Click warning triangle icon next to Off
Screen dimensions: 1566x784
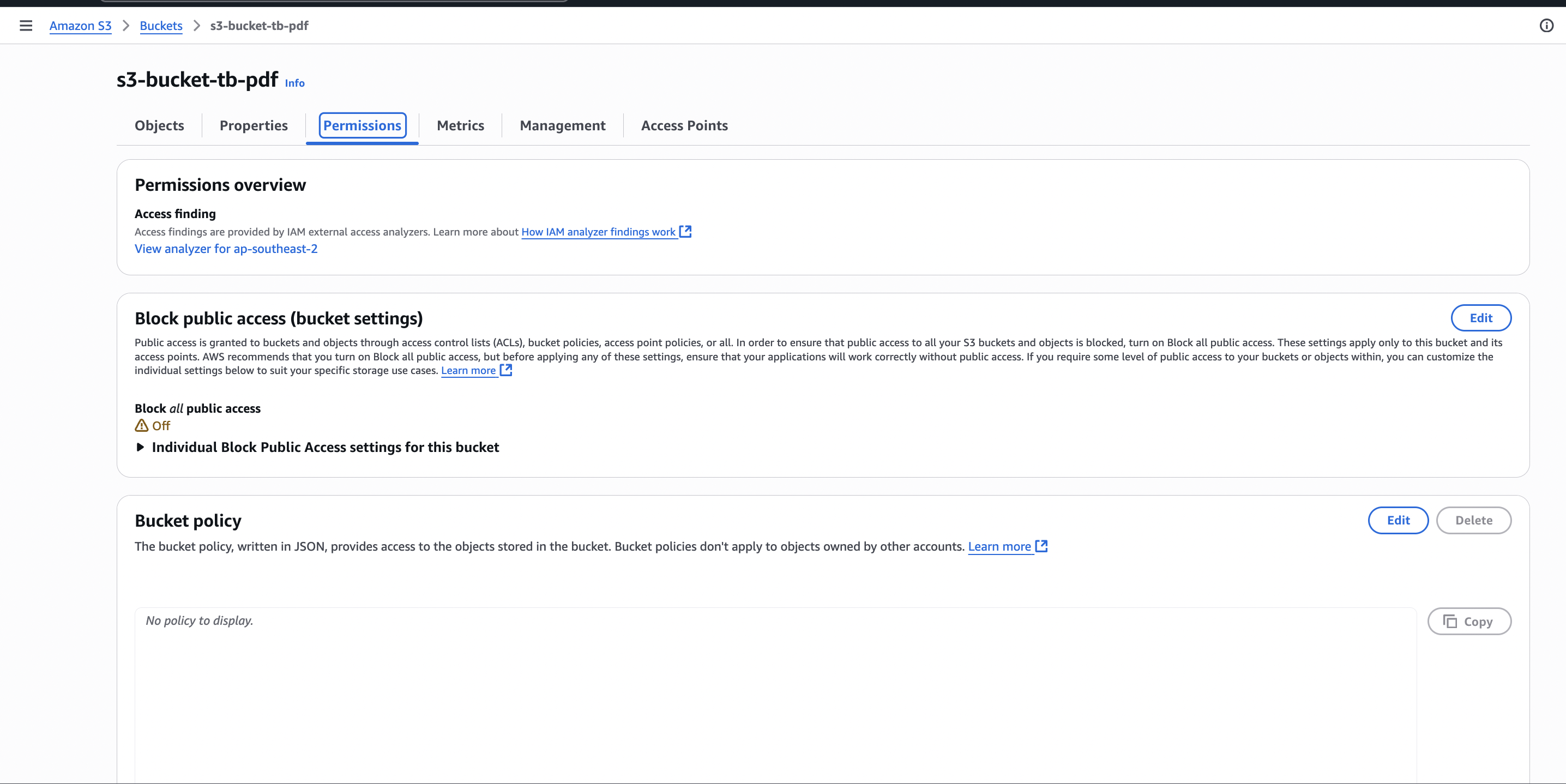141,425
